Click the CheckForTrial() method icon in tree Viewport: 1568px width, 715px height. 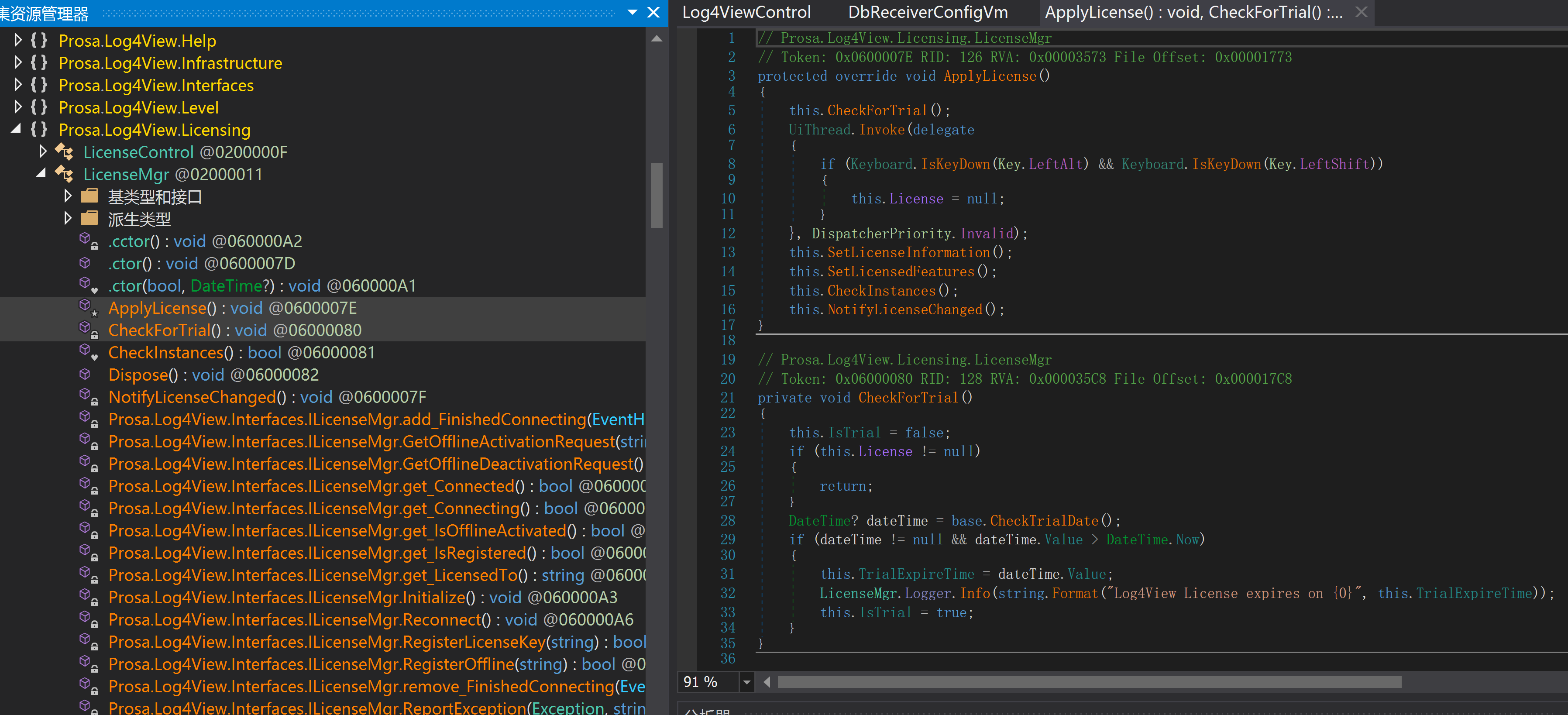[x=88, y=329]
